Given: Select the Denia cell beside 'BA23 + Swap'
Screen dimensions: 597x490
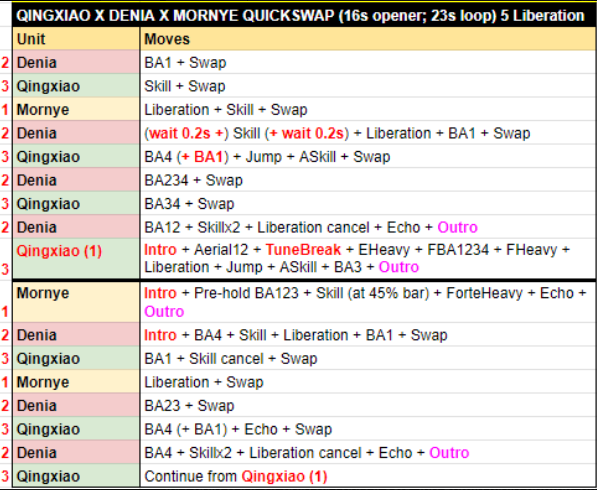Looking at the screenshot, I should click(76, 405).
